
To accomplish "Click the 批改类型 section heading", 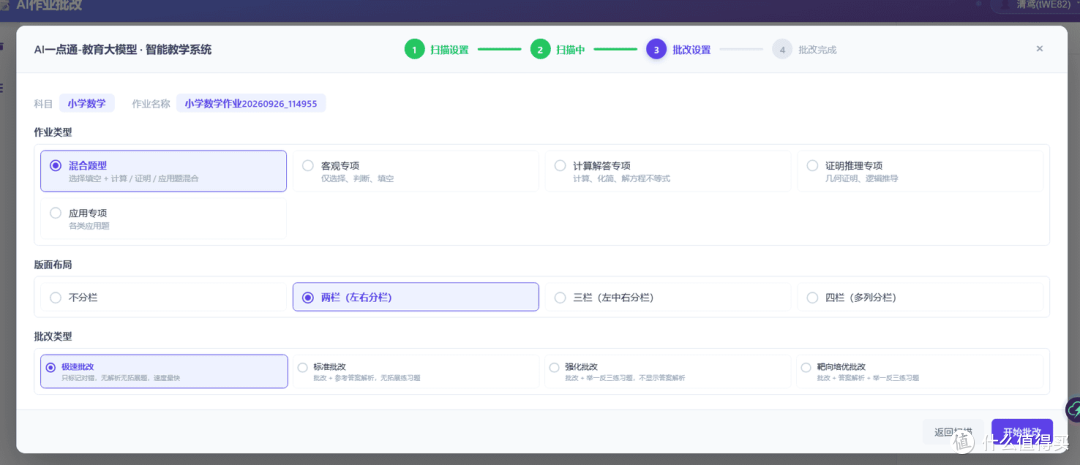I will pos(53,336).
